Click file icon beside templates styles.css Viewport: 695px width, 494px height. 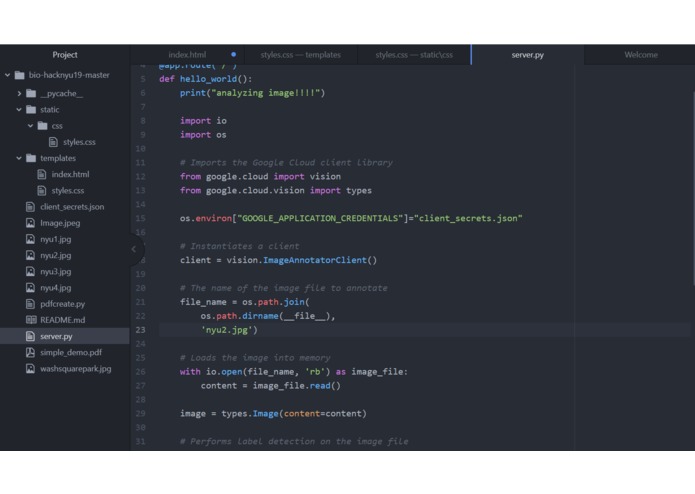42,191
